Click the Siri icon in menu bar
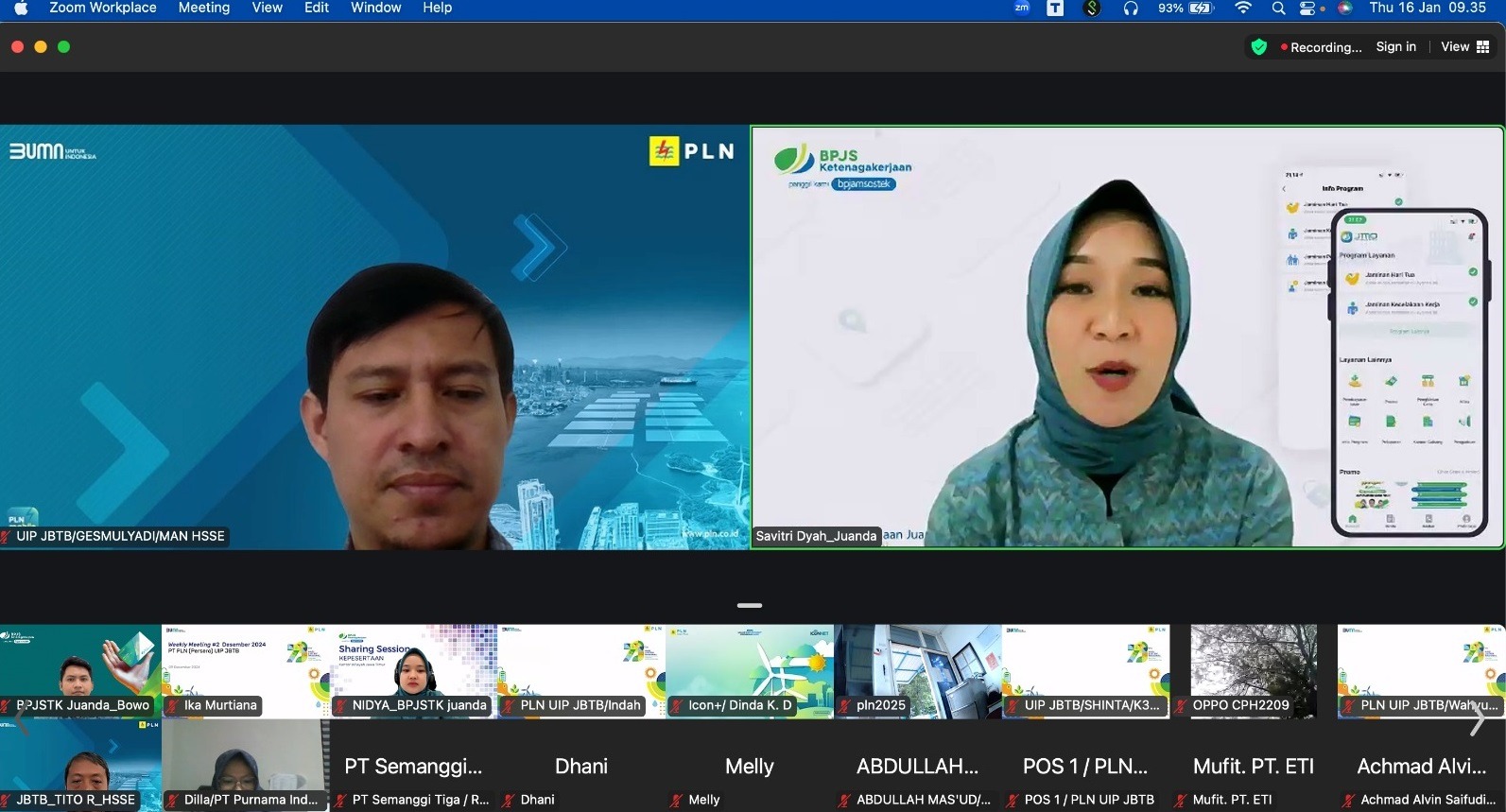Viewport: 1506px width, 812px height. coord(1344,8)
